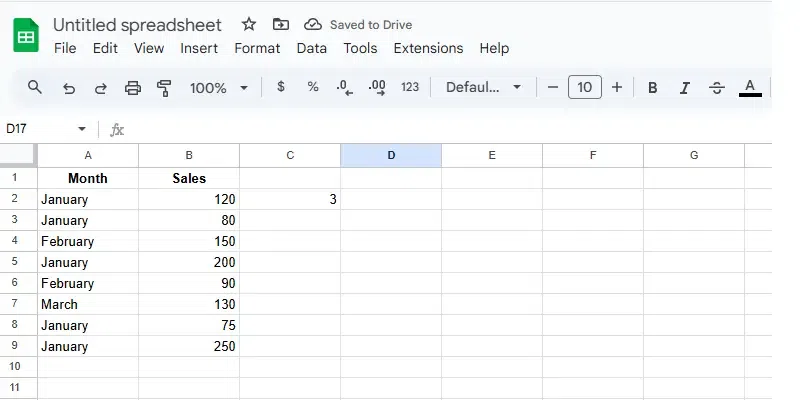Toggle italic formatting
This screenshot has height=400, width=800.
click(685, 88)
